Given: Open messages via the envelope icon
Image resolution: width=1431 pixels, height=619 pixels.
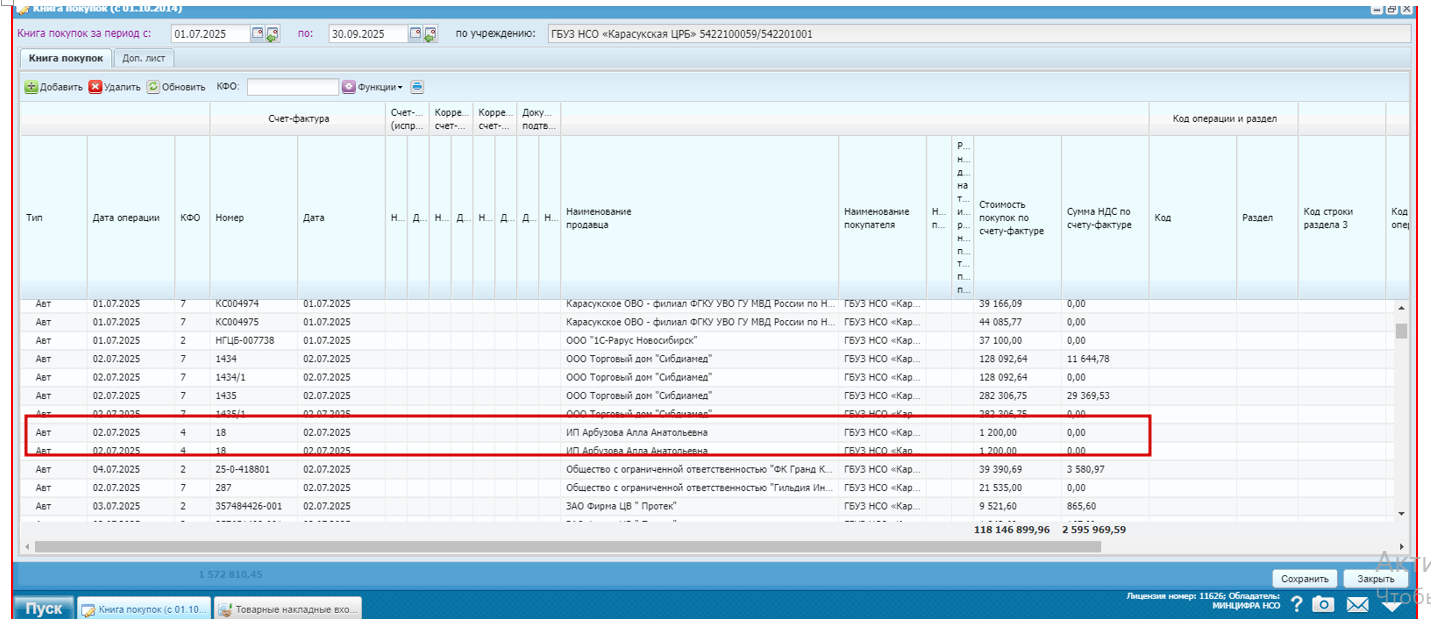Looking at the screenshot, I should click(x=1357, y=604).
